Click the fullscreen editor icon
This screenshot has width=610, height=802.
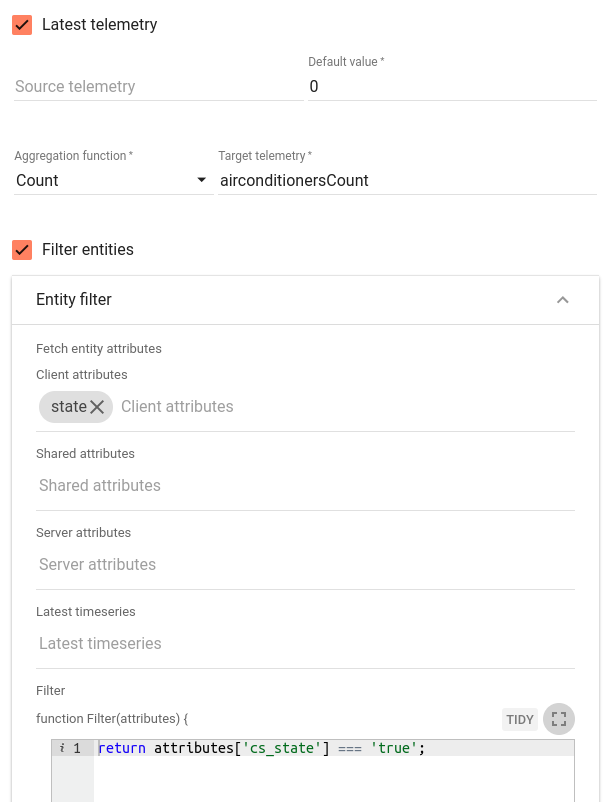pyautogui.click(x=559, y=719)
